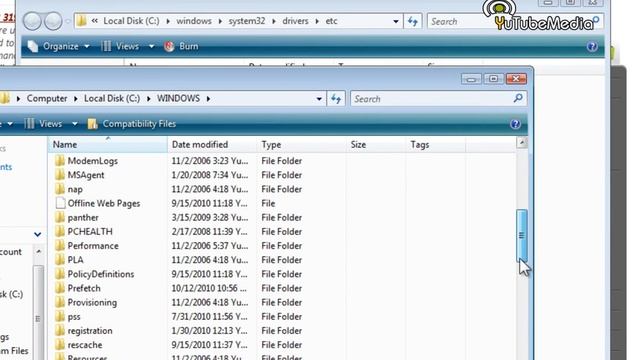Expand the arrow after the WINDOWS breadcrumb
Screen dimensions: 640x360
point(208,99)
